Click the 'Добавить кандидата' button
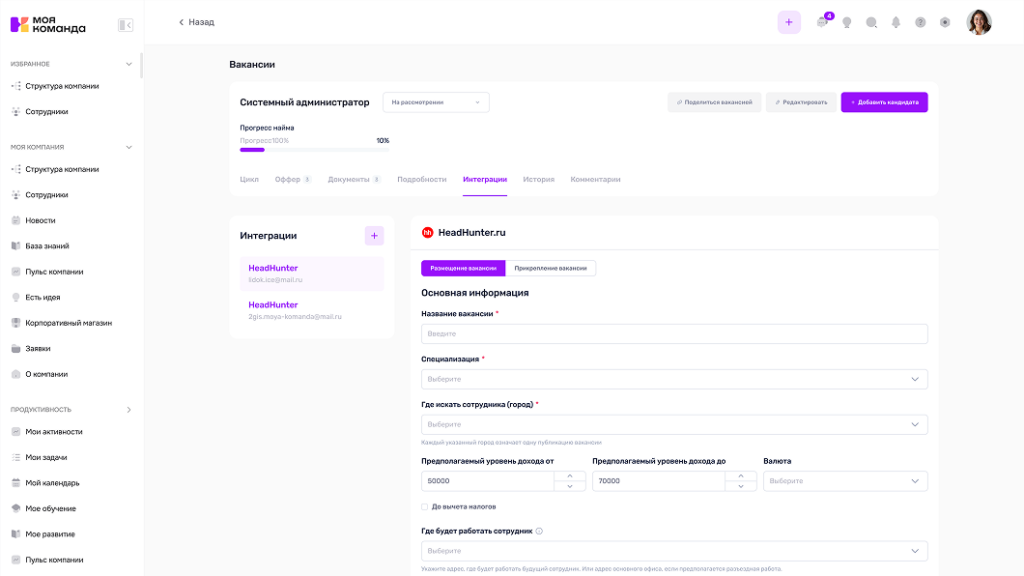Screen dimensions: 1024x576 point(884,102)
